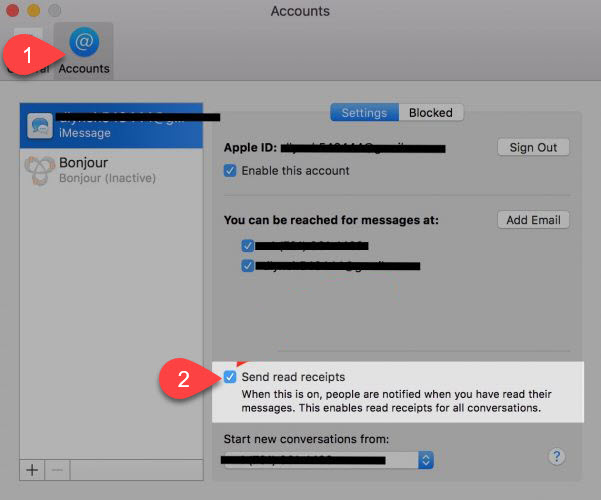Open Start new conversations from dropdown
Image resolution: width=601 pixels, height=500 pixels.
328,460
